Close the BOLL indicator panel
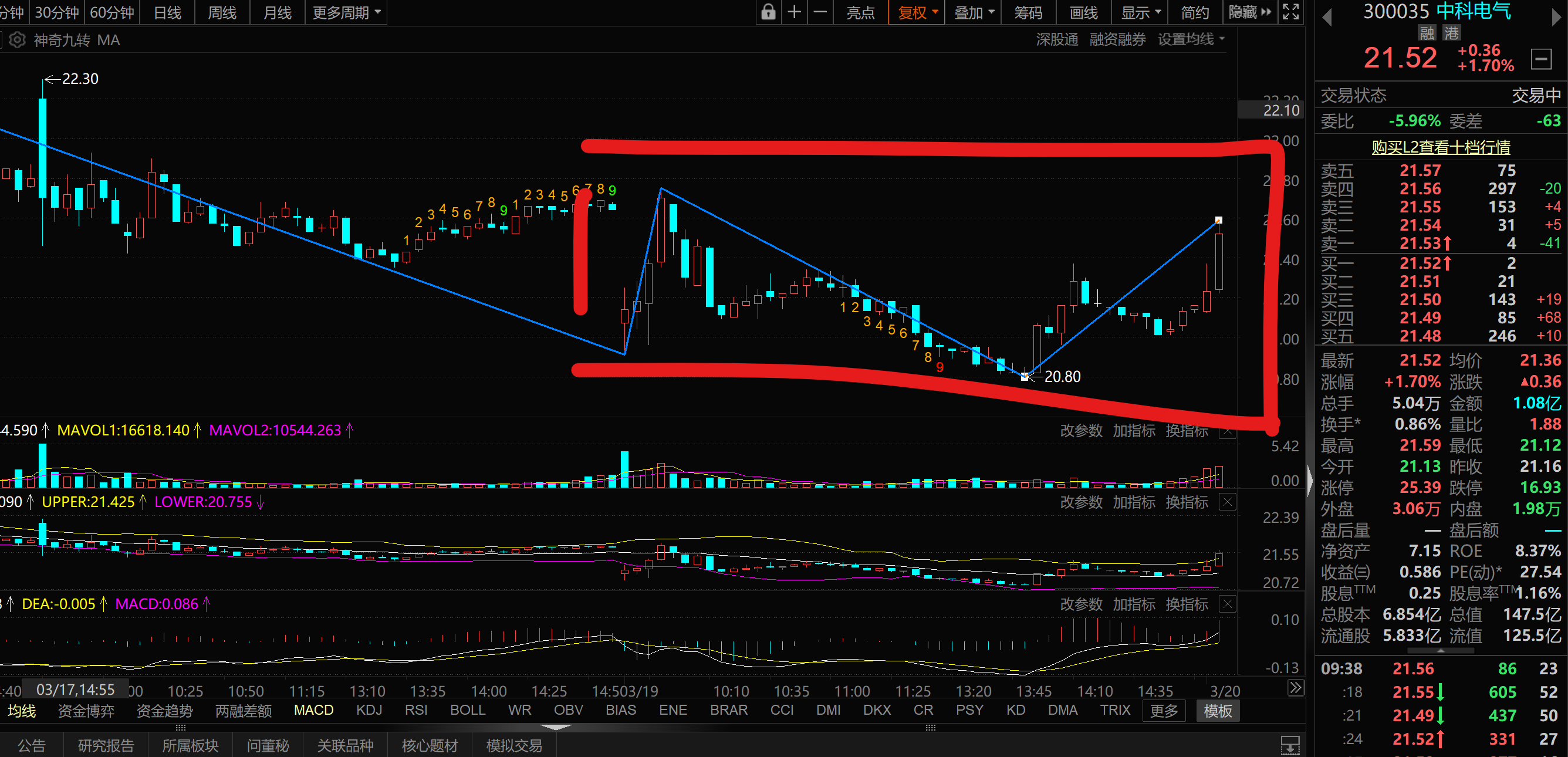Image resolution: width=1568 pixels, height=757 pixels. 1227,502
